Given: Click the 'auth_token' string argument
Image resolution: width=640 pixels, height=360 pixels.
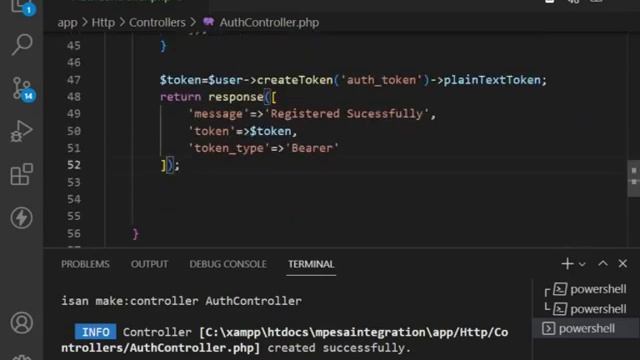Looking at the screenshot, I should click(381, 80).
